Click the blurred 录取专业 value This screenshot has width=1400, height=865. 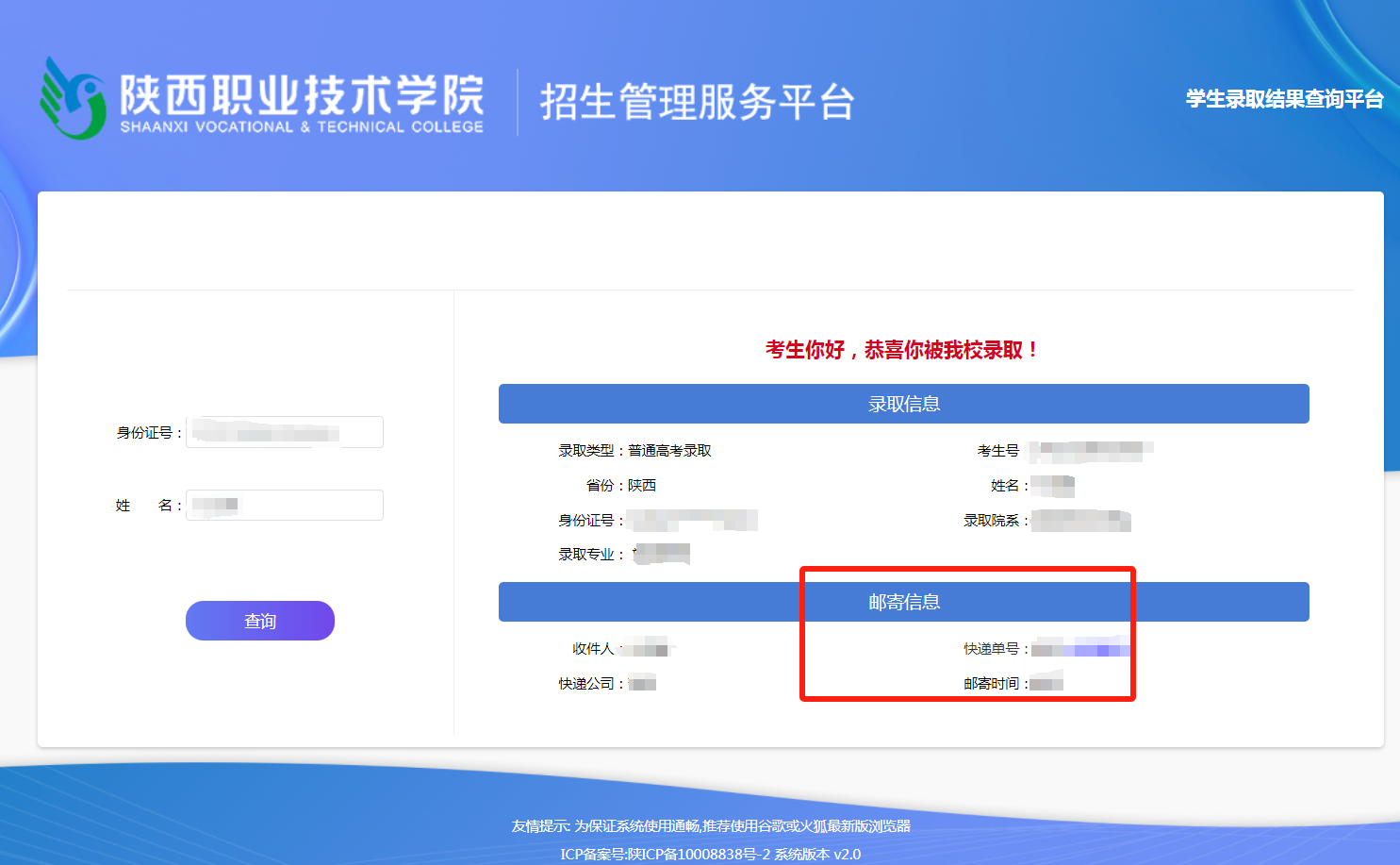pos(662,554)
